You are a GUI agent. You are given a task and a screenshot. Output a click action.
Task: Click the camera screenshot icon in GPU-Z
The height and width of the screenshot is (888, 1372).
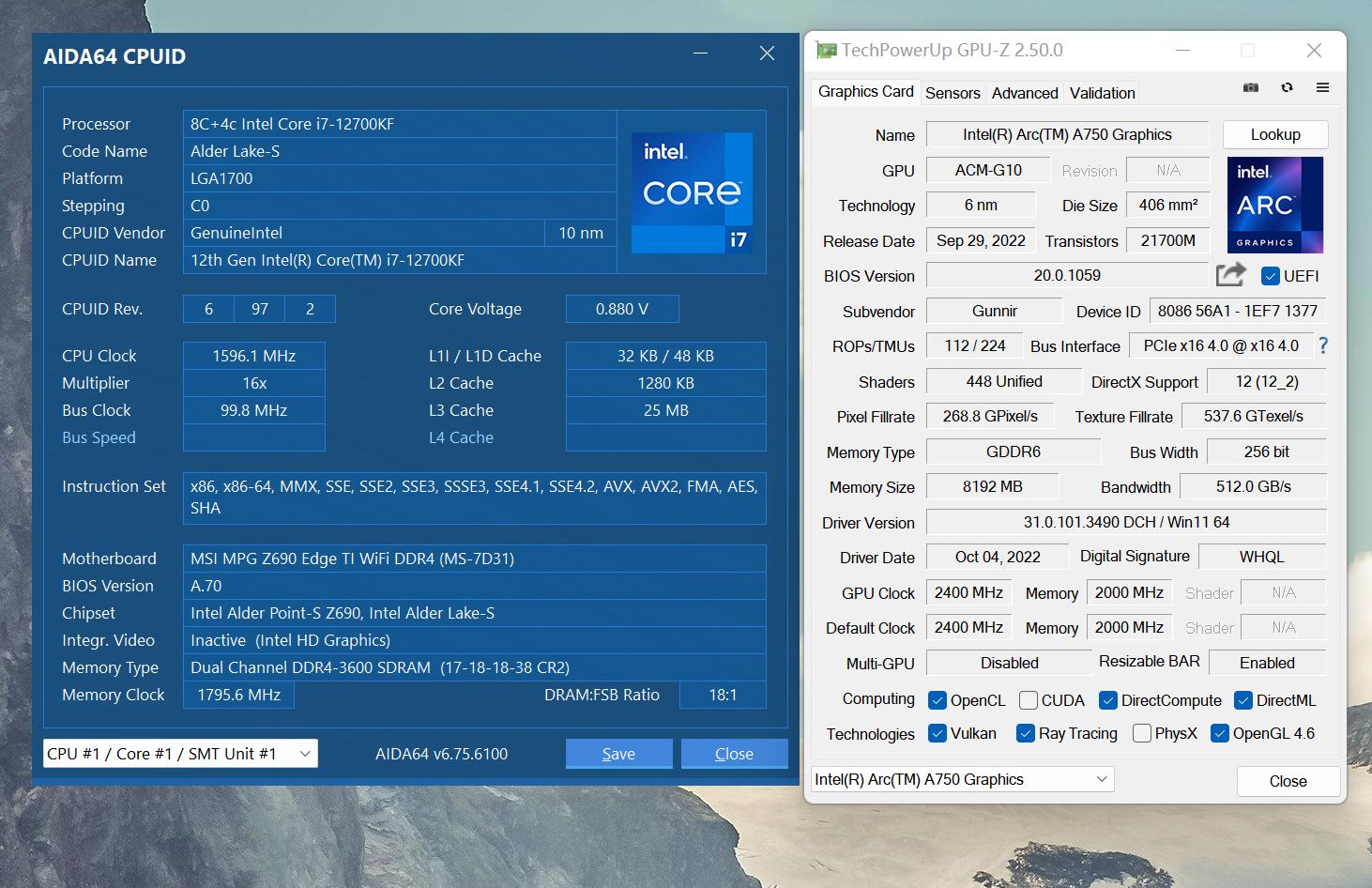[x=1250, y=86]
